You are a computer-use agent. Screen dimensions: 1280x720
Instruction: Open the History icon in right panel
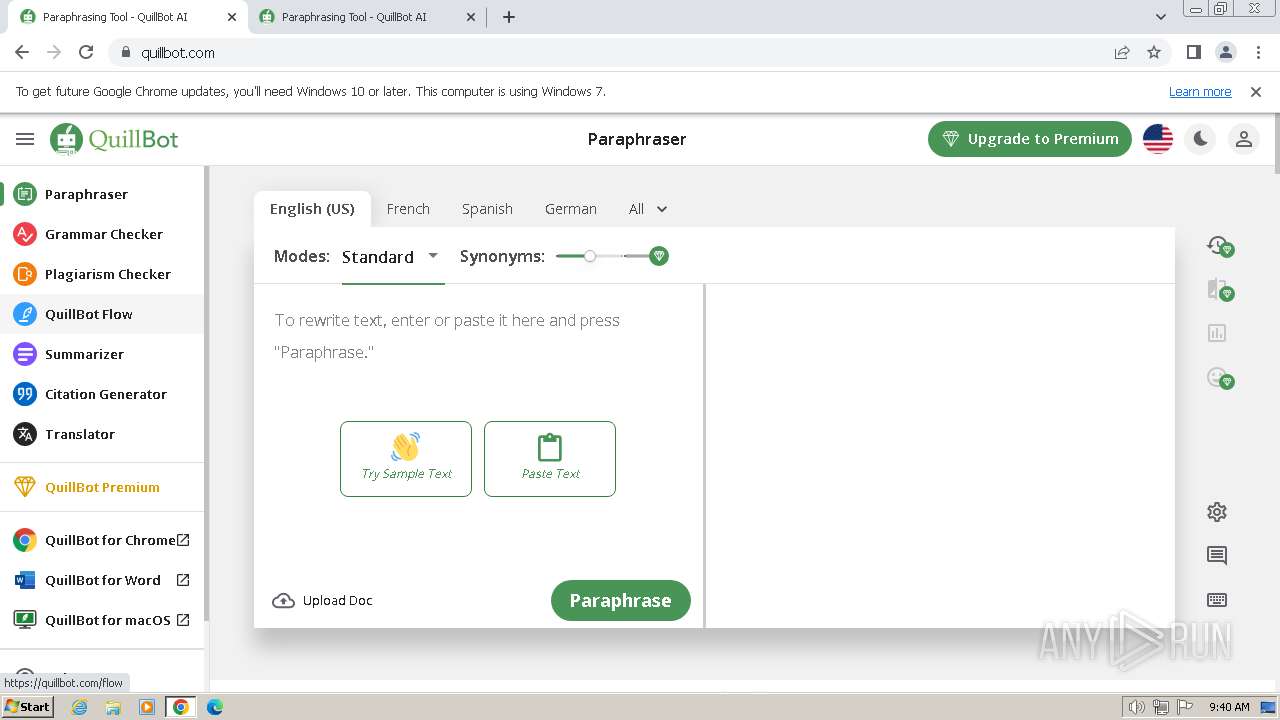(1218, 245)
